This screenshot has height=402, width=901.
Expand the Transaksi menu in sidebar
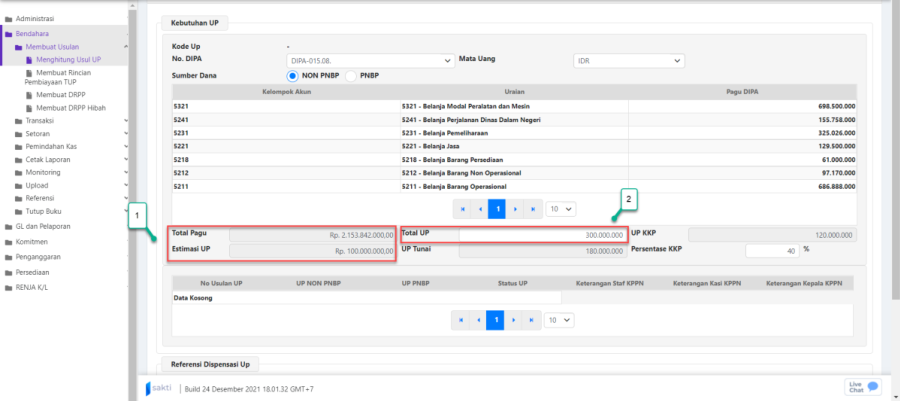click(x=40, y=121)
